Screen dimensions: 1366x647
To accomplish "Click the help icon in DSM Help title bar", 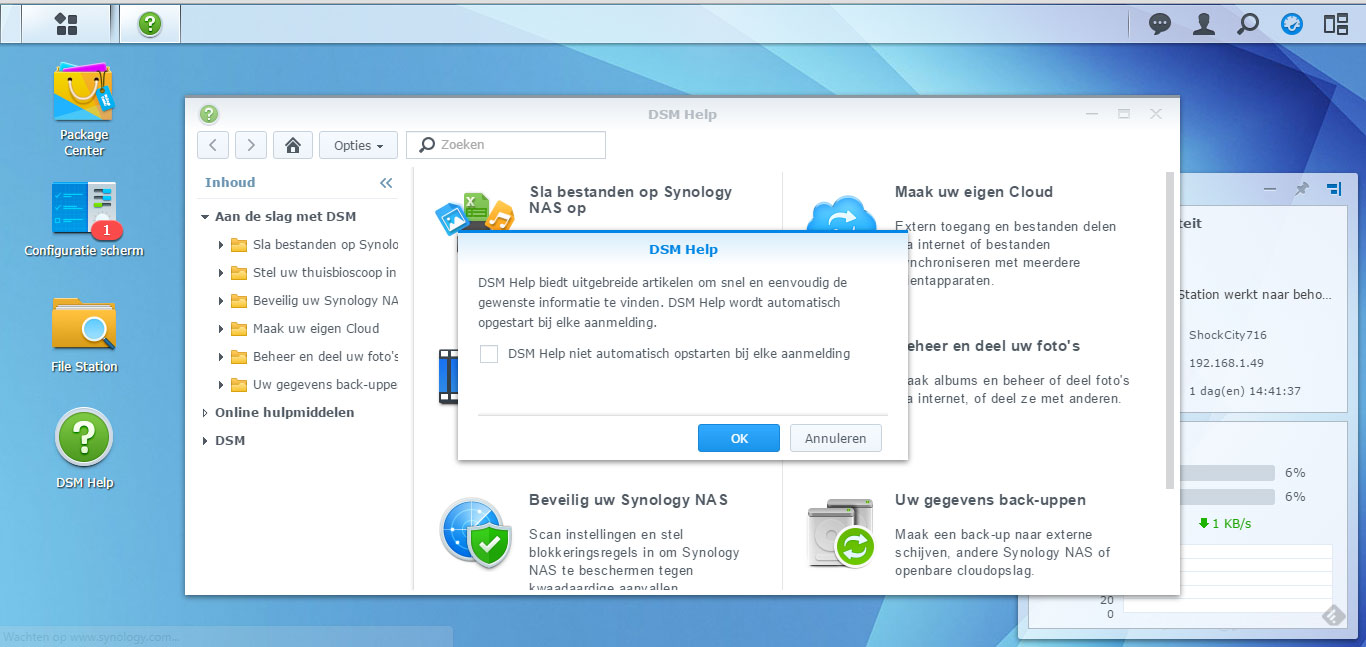I will [x=208, y=114].
